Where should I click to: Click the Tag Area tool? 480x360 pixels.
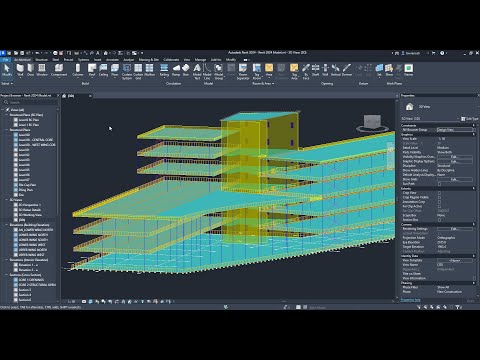point(294,72)
